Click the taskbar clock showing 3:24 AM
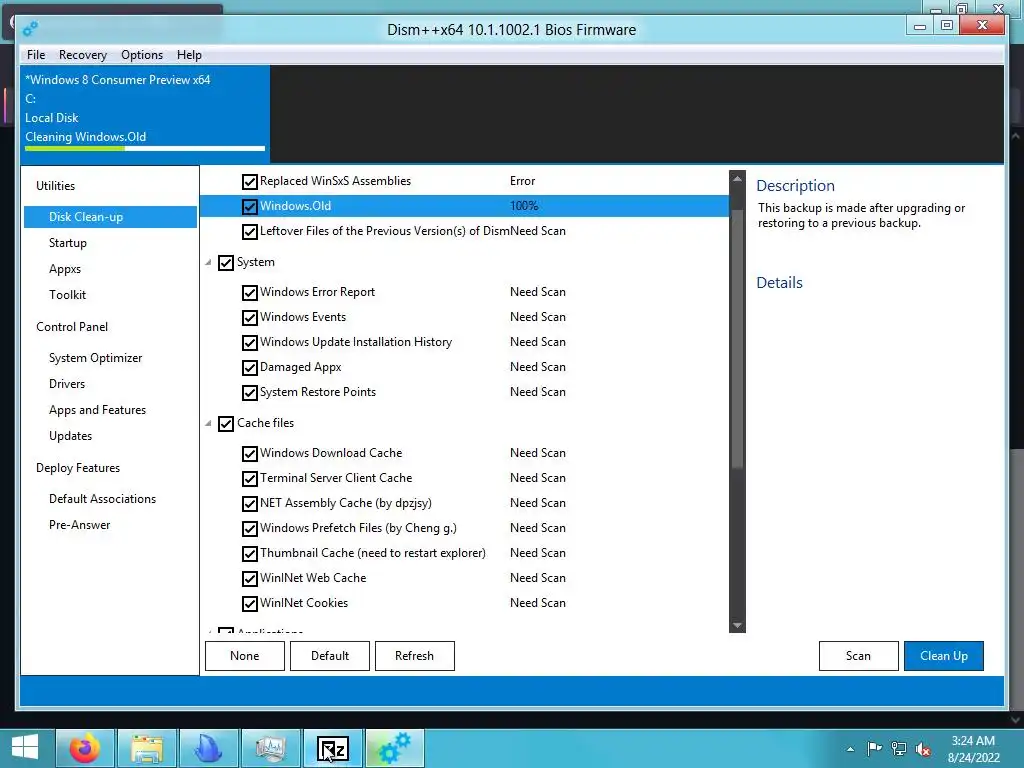Screen dimensions: 1024x768 [974, 749]
